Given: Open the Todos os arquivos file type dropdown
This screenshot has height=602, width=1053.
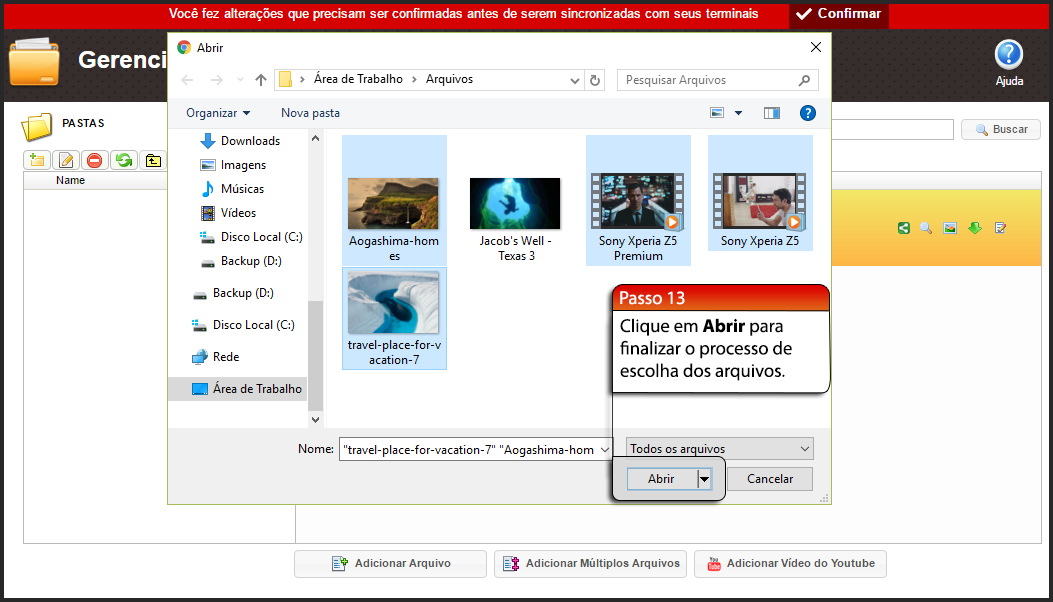Looking at the screenshot, I should point(718,448).
